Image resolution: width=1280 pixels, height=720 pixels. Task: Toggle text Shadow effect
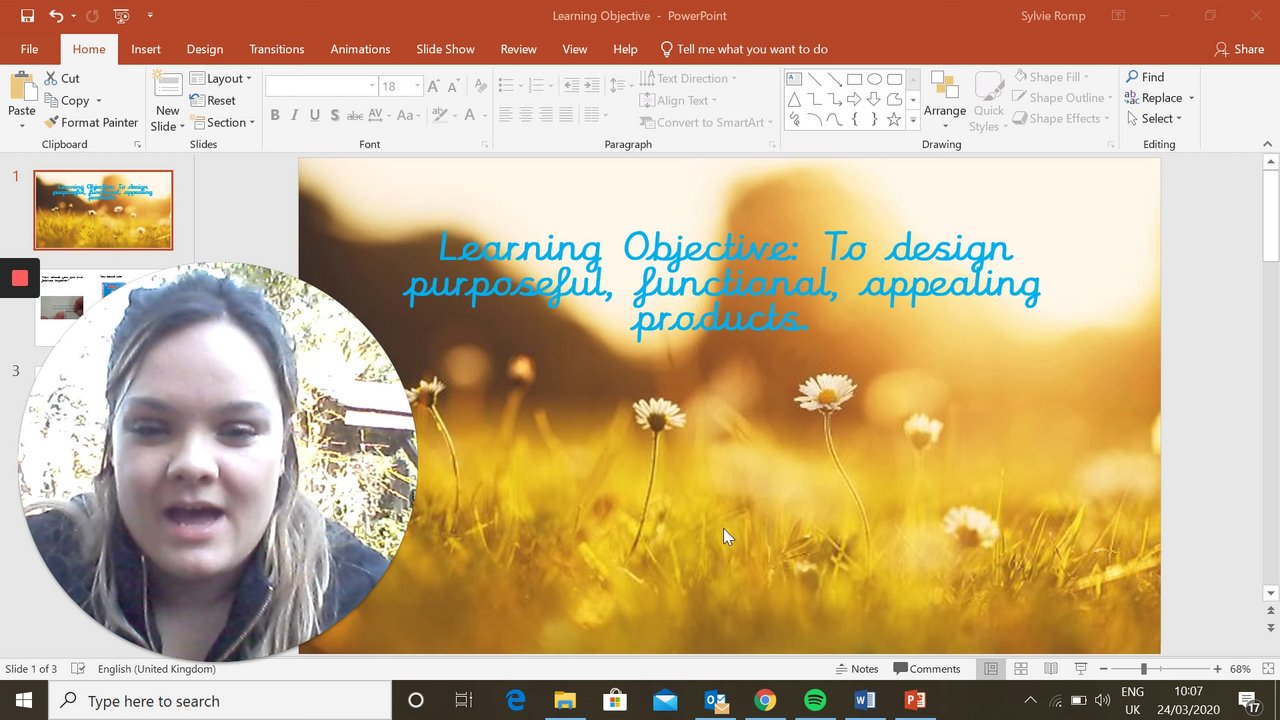(335, 116)
